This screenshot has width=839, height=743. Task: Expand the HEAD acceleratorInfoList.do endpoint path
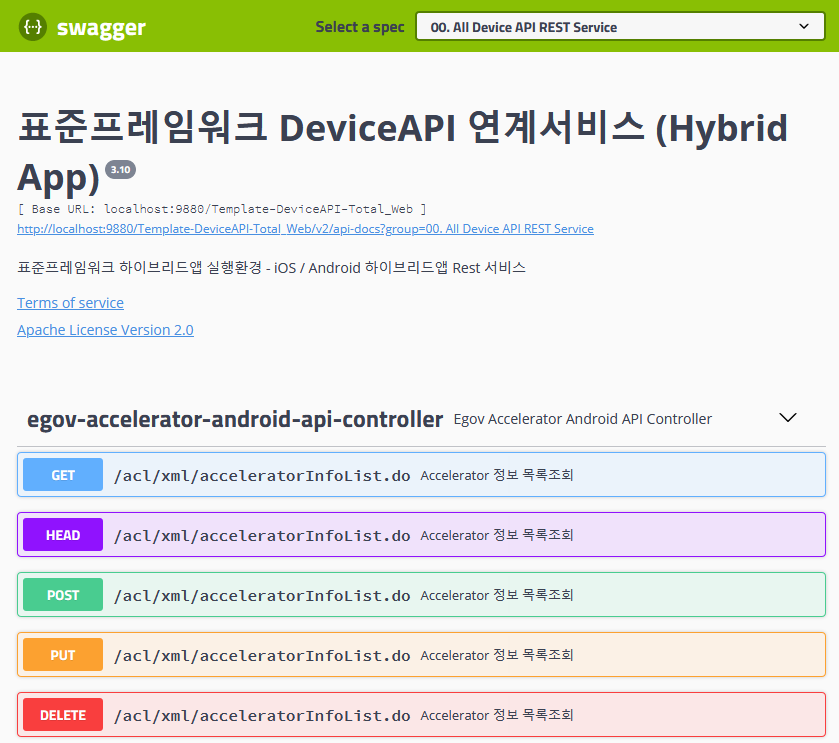click(x=262, y=535)
